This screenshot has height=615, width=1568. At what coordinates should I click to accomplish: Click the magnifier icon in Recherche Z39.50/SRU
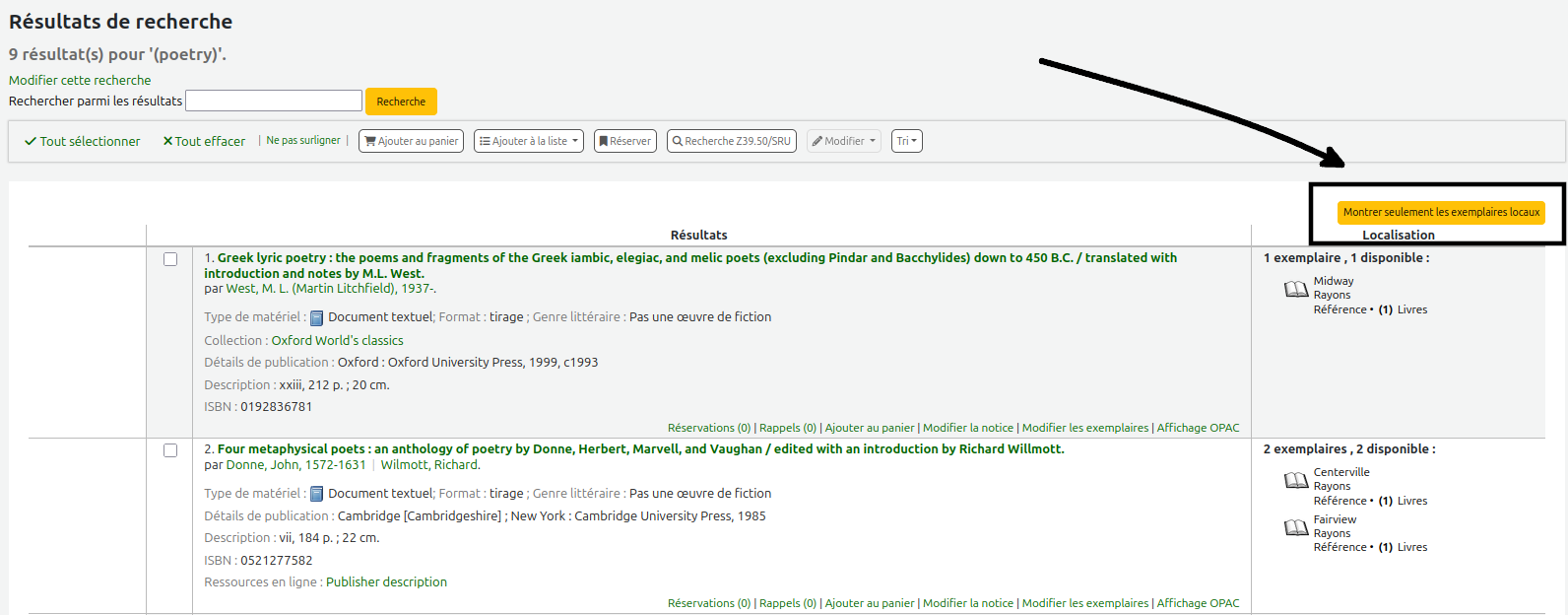click(678, 142)
